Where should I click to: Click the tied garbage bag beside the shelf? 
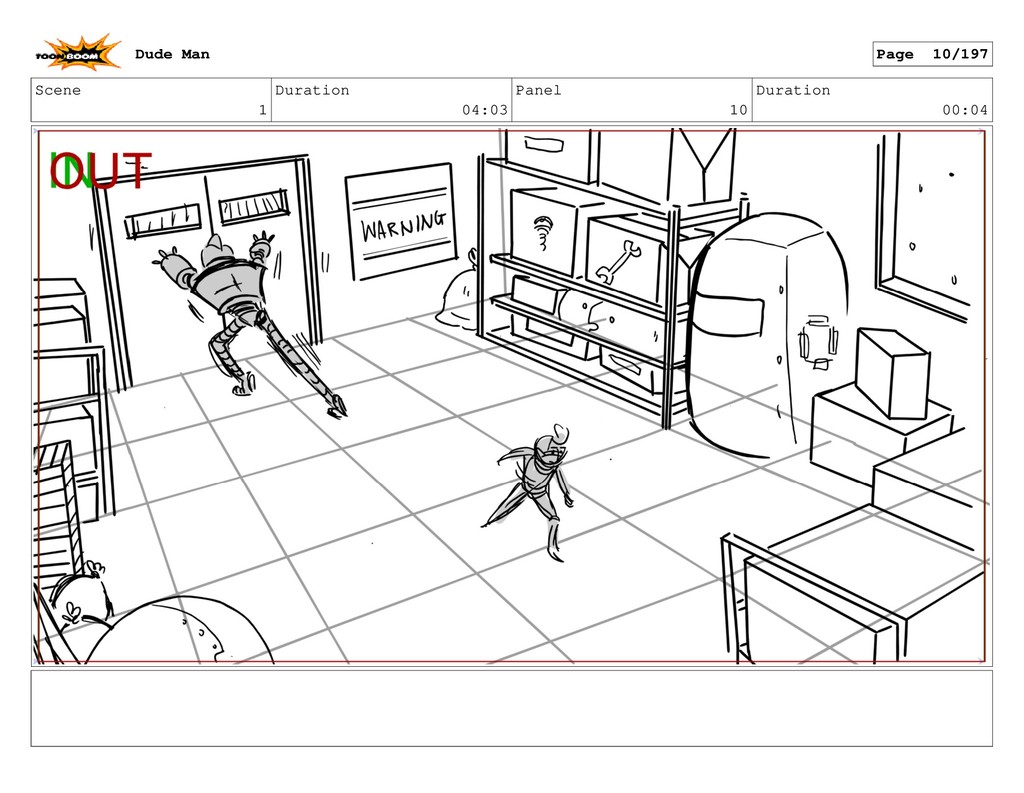(x=460, y=295)
